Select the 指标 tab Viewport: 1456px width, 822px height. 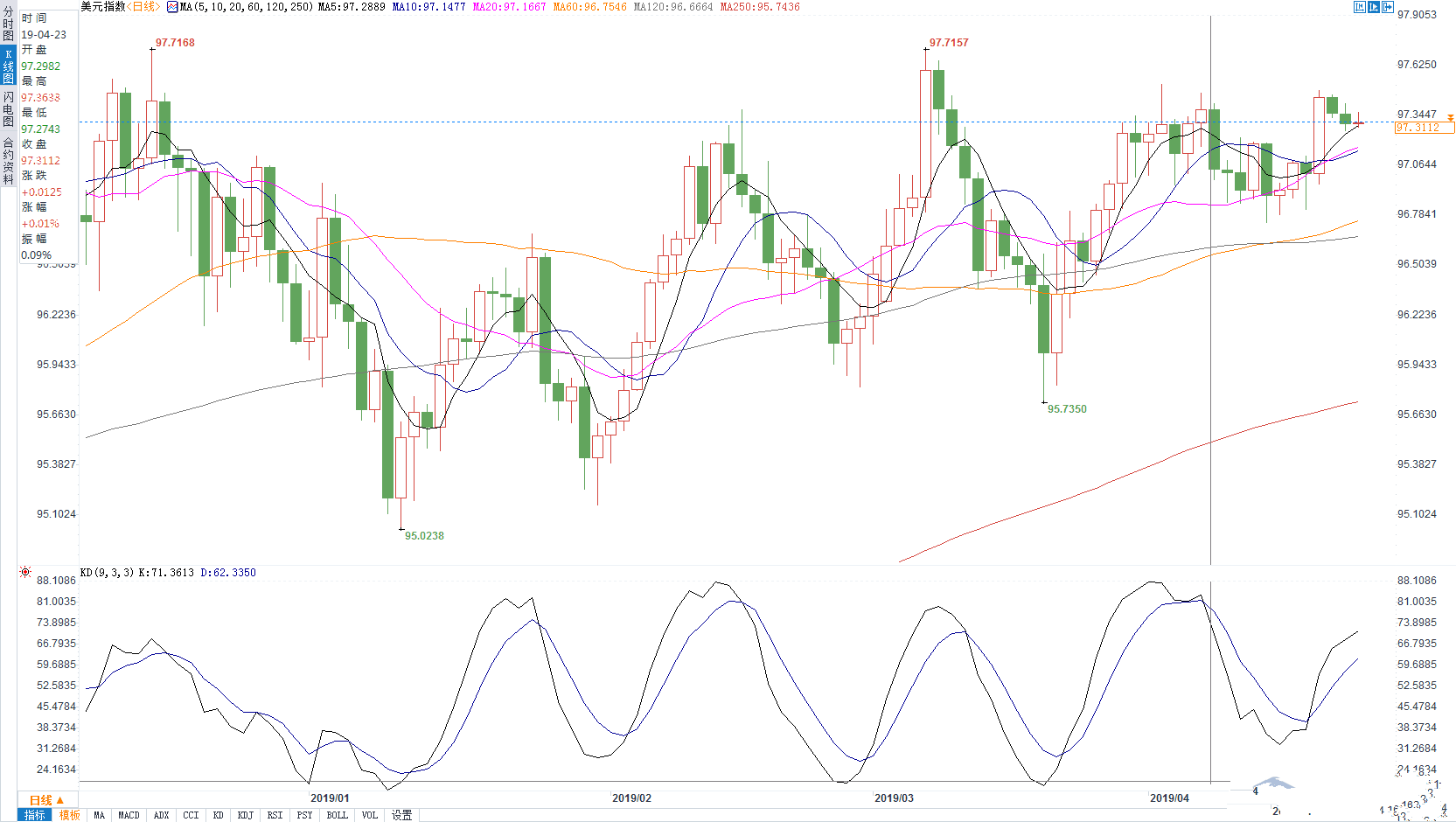(35, 815)
